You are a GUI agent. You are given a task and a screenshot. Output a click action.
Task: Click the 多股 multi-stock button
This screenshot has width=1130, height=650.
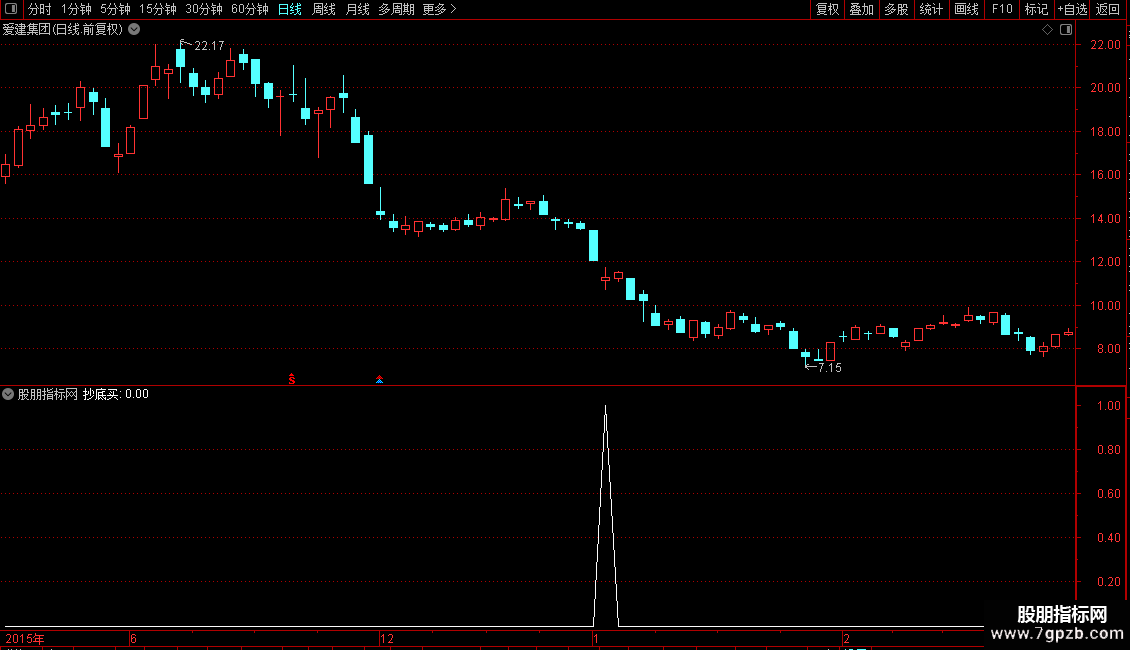pos(896,9)
